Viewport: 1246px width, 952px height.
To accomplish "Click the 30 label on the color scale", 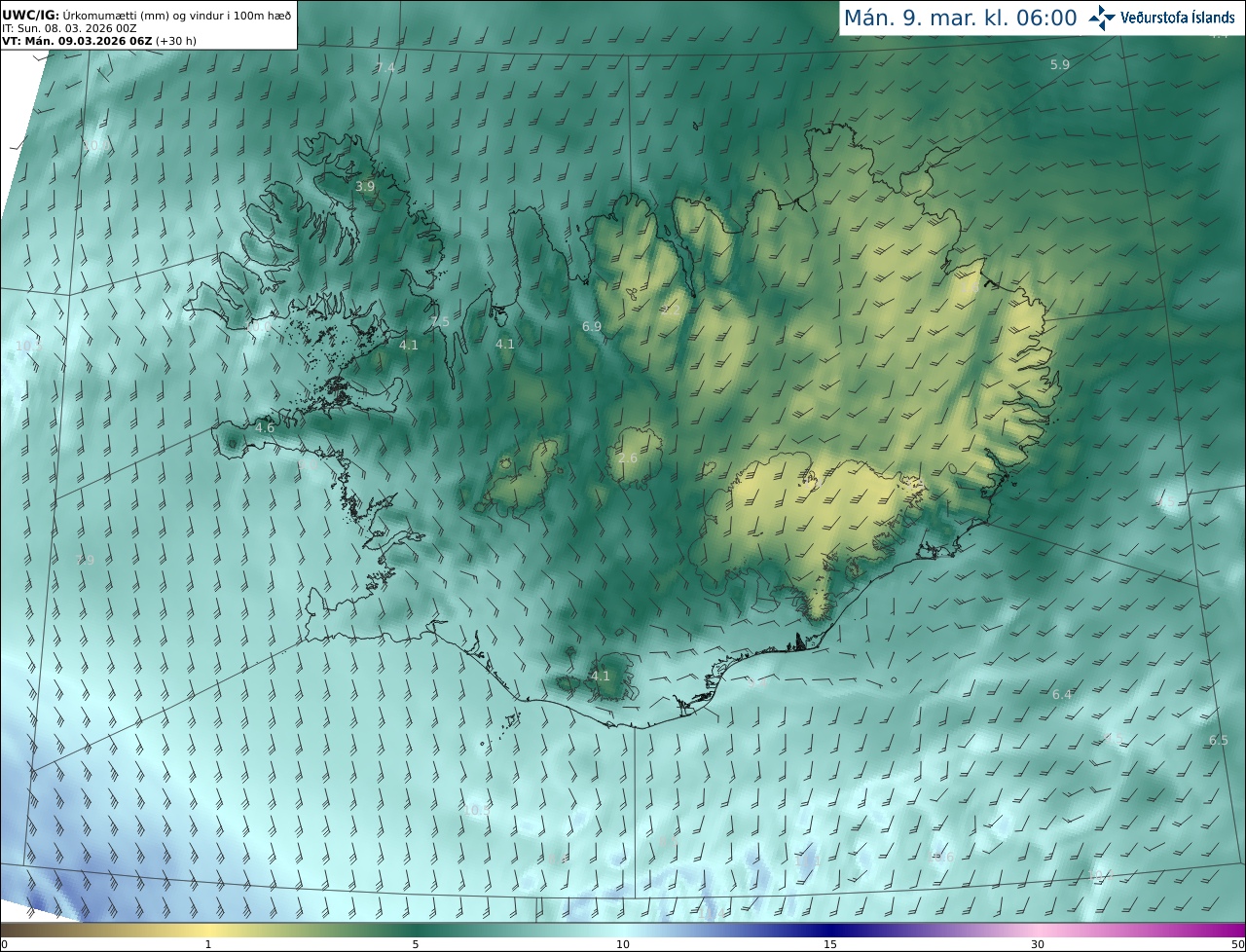I will pos(1038,945).
